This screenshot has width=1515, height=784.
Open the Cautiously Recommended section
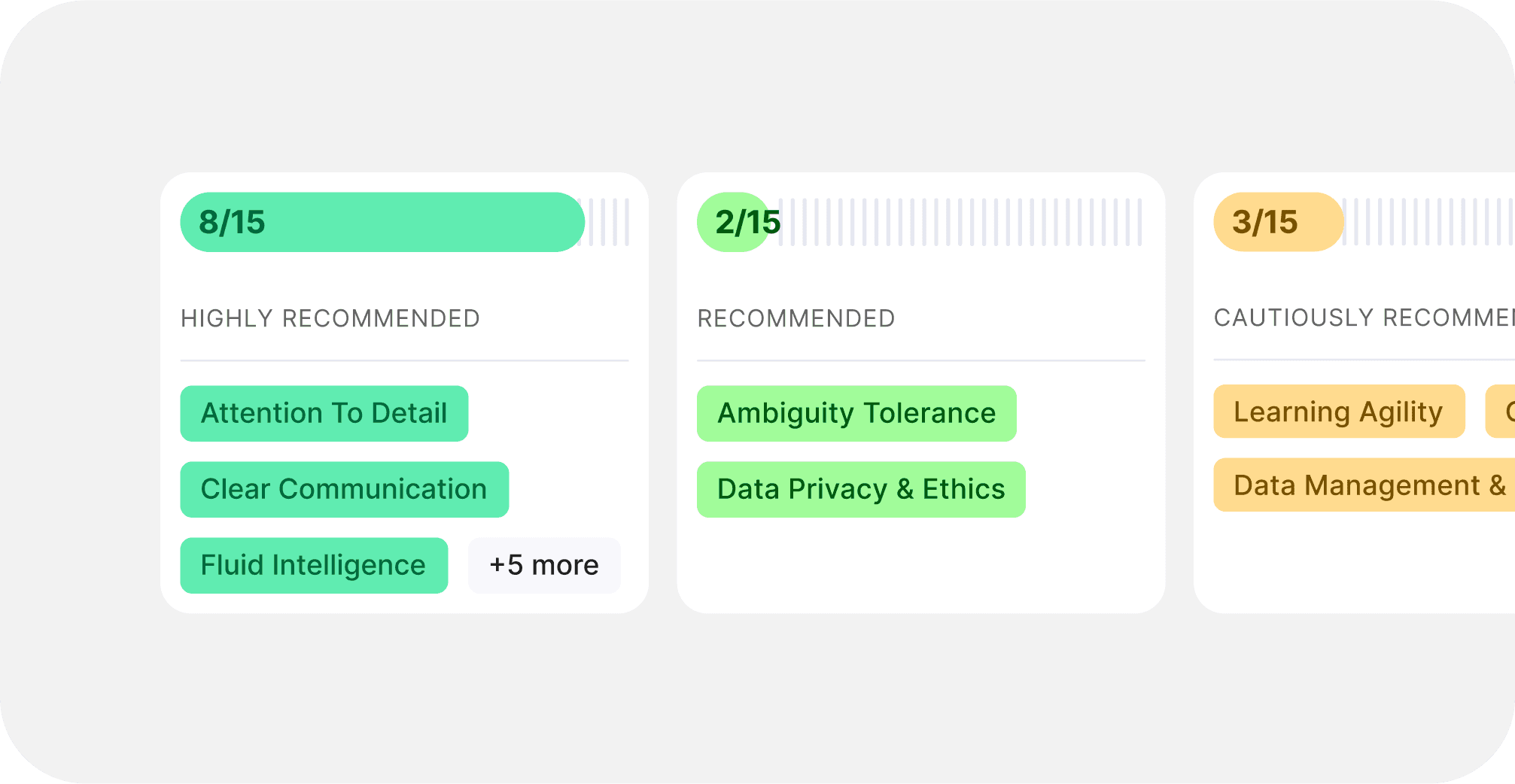point(1355,318)
